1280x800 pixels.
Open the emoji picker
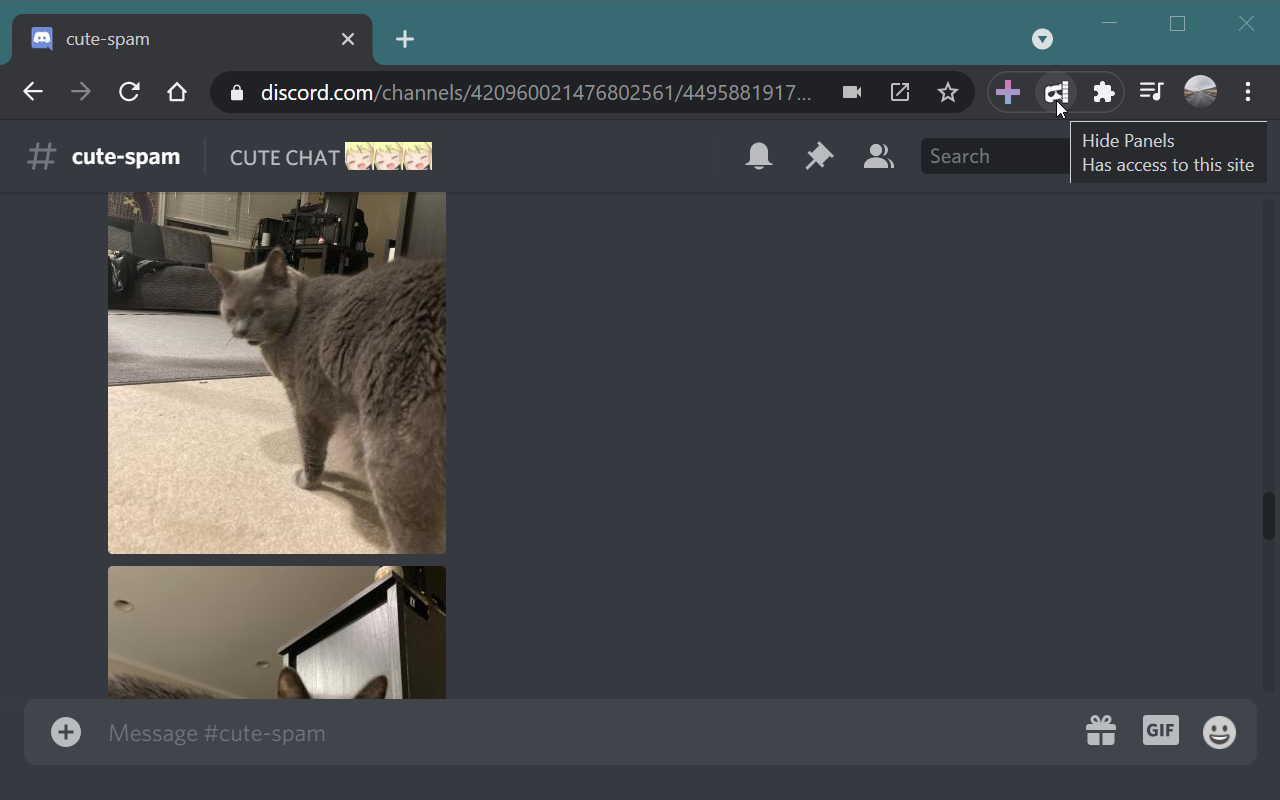click(x=1219, y=732)
